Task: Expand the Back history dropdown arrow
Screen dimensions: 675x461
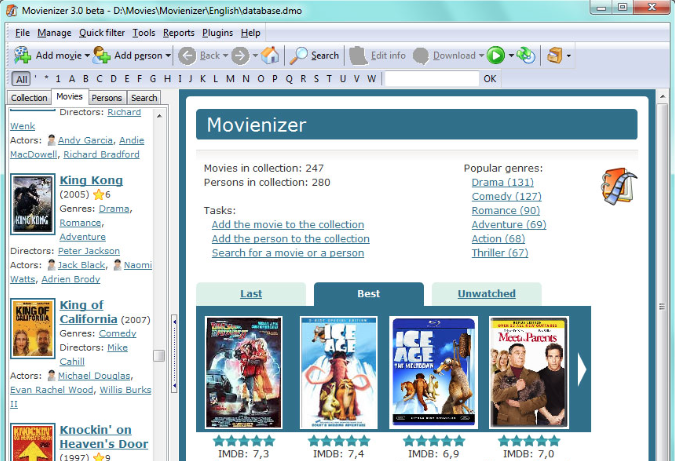Action: (225, 56)
